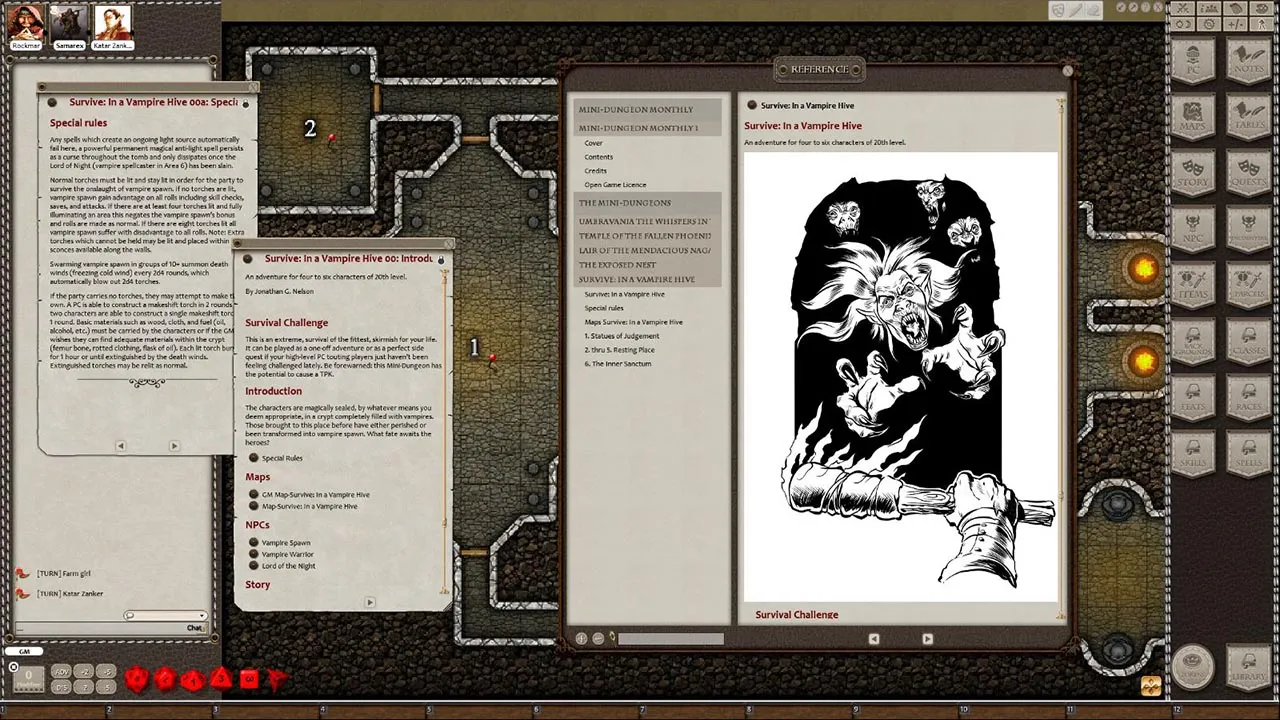Screen dimensions: 1280x720
Task: Open the Items sidebar button
Action: click(1192, 287)
